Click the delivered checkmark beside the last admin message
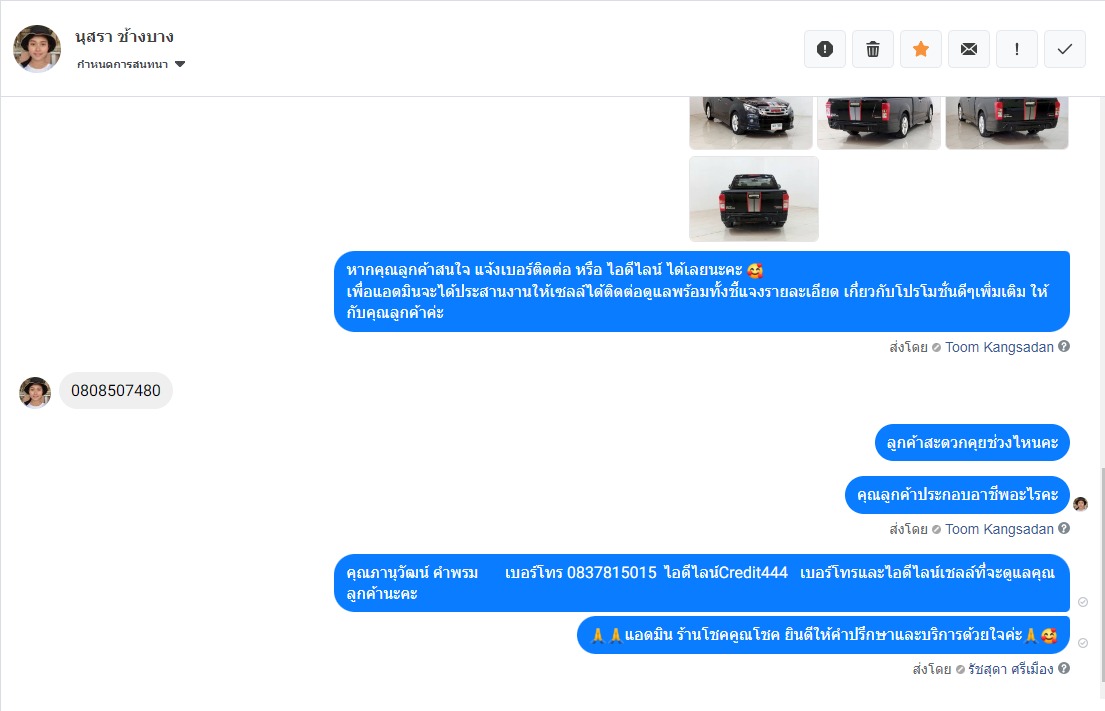The width and height of the screenshot is (1105, 711). (1083, 643)
